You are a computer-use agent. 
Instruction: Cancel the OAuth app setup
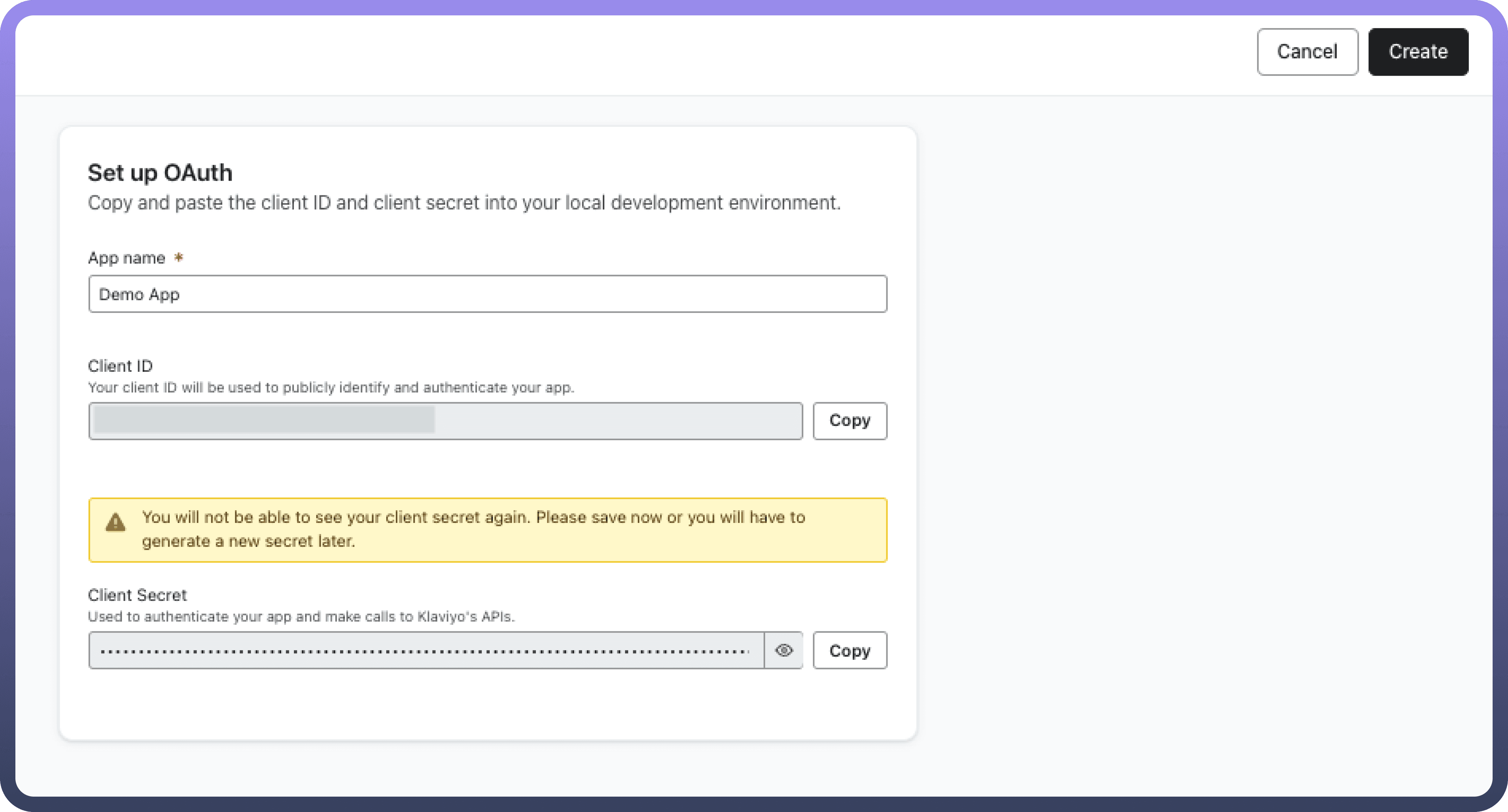click(x=1307, y=52)
